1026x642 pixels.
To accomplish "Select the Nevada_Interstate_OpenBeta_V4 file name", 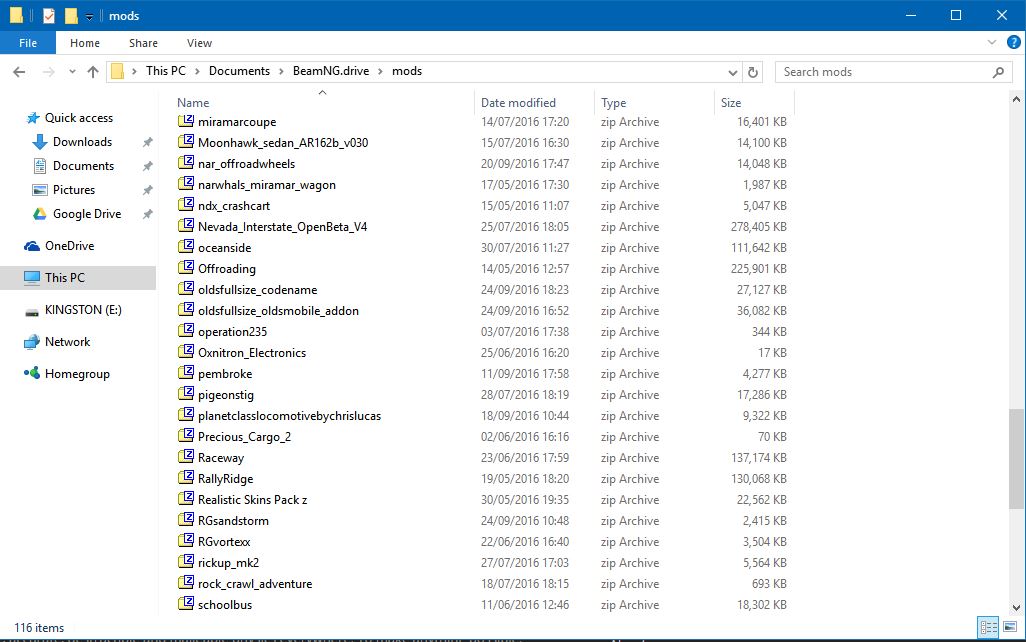I will [282, 227].
